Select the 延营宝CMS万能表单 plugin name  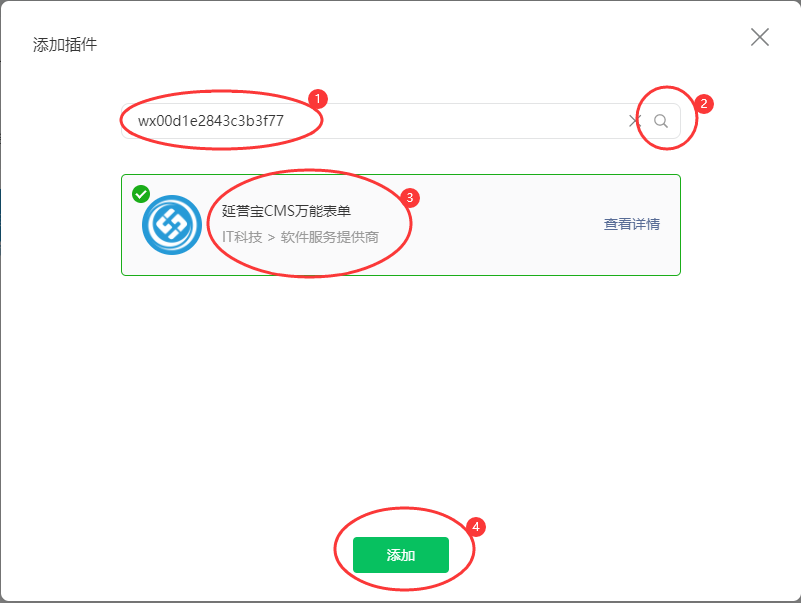286,211
